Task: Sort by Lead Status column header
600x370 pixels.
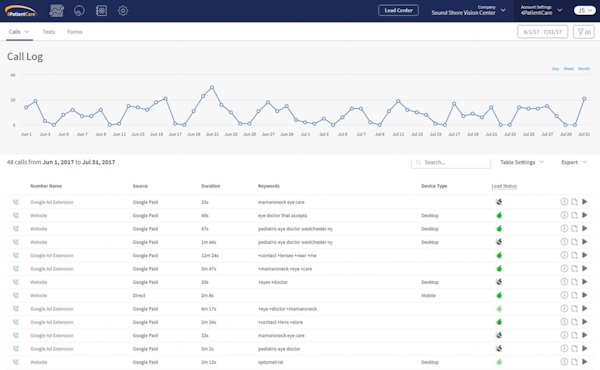Action: (504, 186)
